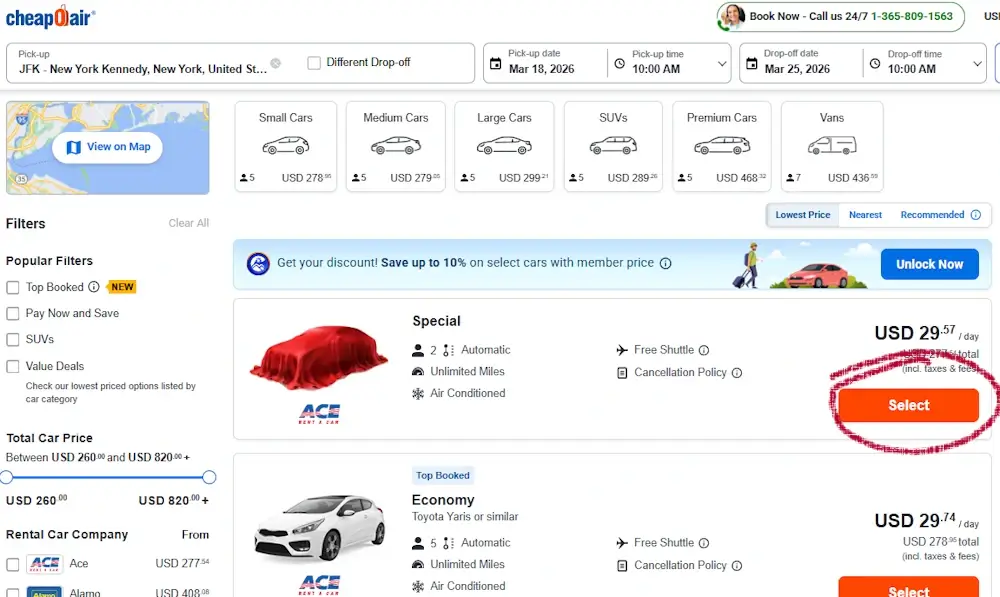Click the drop-off time clock icon
The width and height of the screenshot is (1000, 597).
[x=875, y=63]
